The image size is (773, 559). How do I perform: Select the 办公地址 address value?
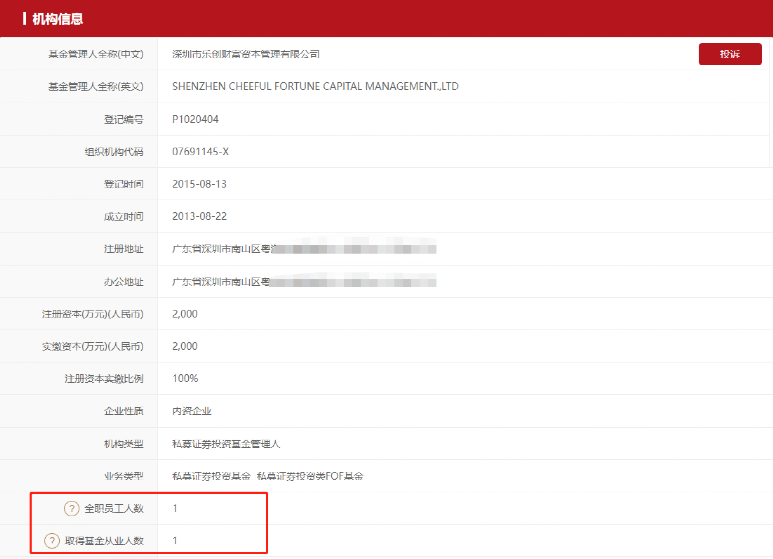[x=304, y=282]
